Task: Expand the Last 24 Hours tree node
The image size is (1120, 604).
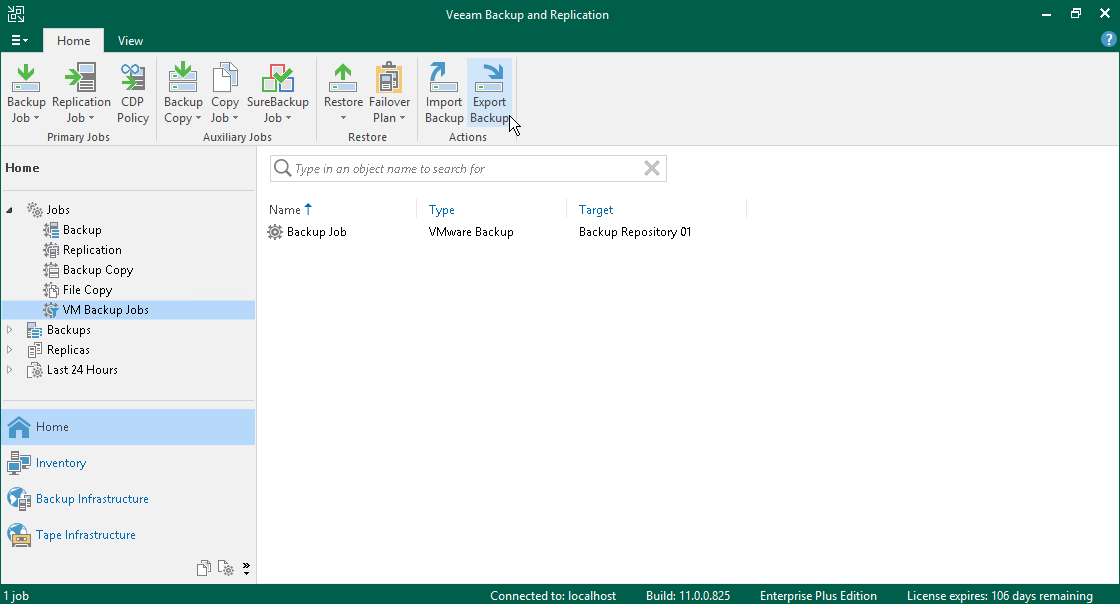Action: click(9, 370)
